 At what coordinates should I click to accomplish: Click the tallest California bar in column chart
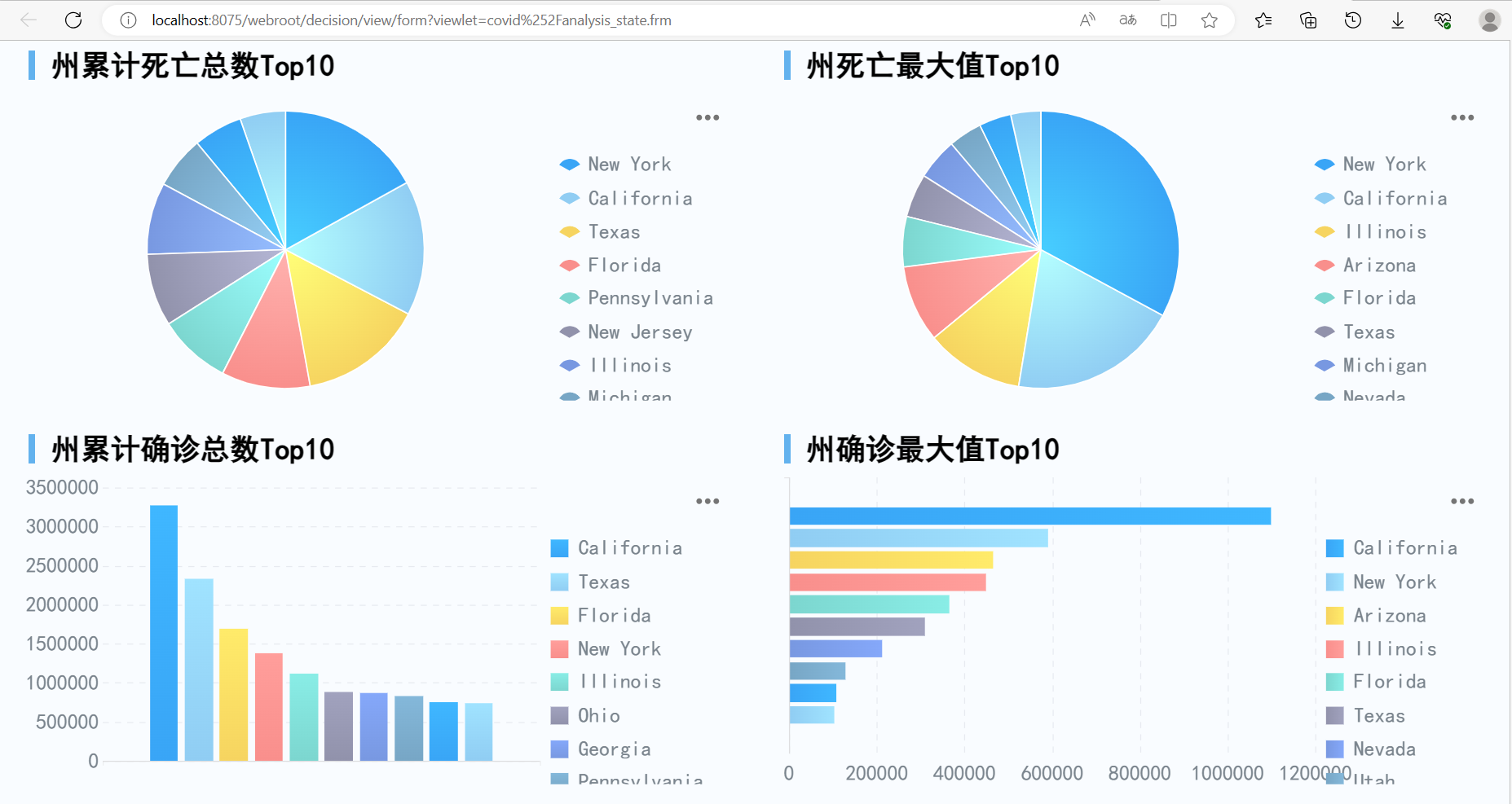[164, 633]
